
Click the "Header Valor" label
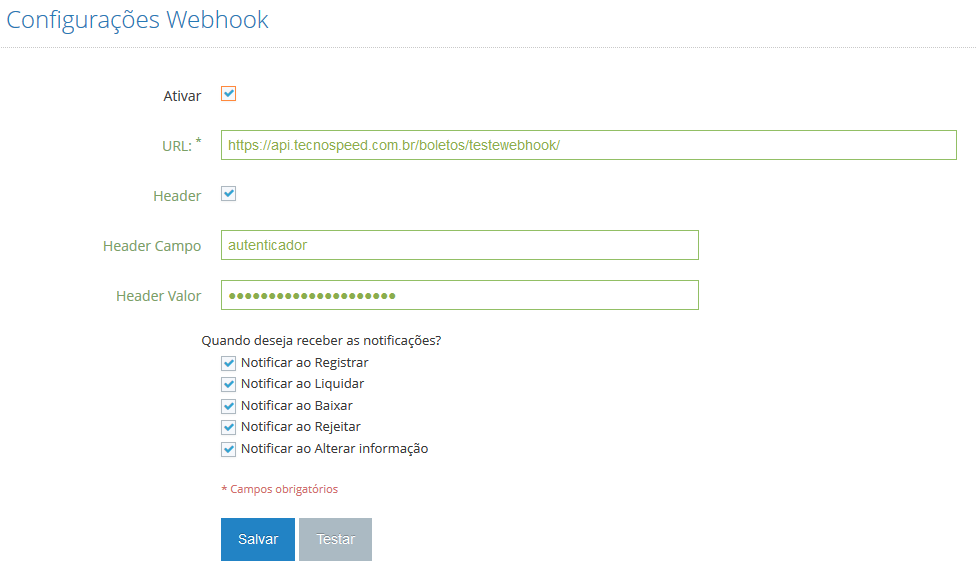[158, 295]
